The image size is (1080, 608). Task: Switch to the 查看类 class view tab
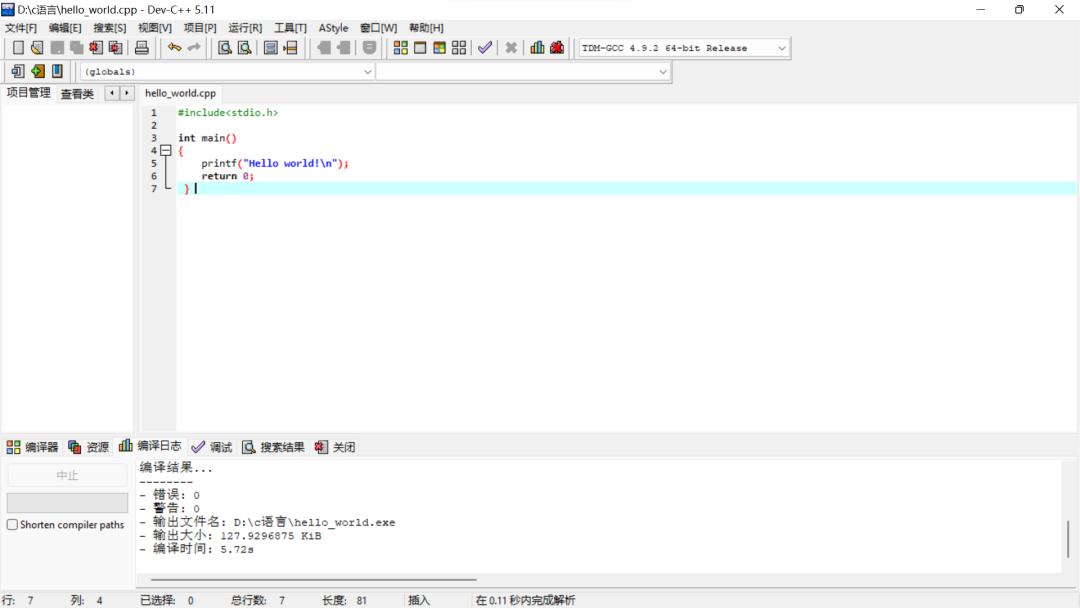tap(77, 94)
